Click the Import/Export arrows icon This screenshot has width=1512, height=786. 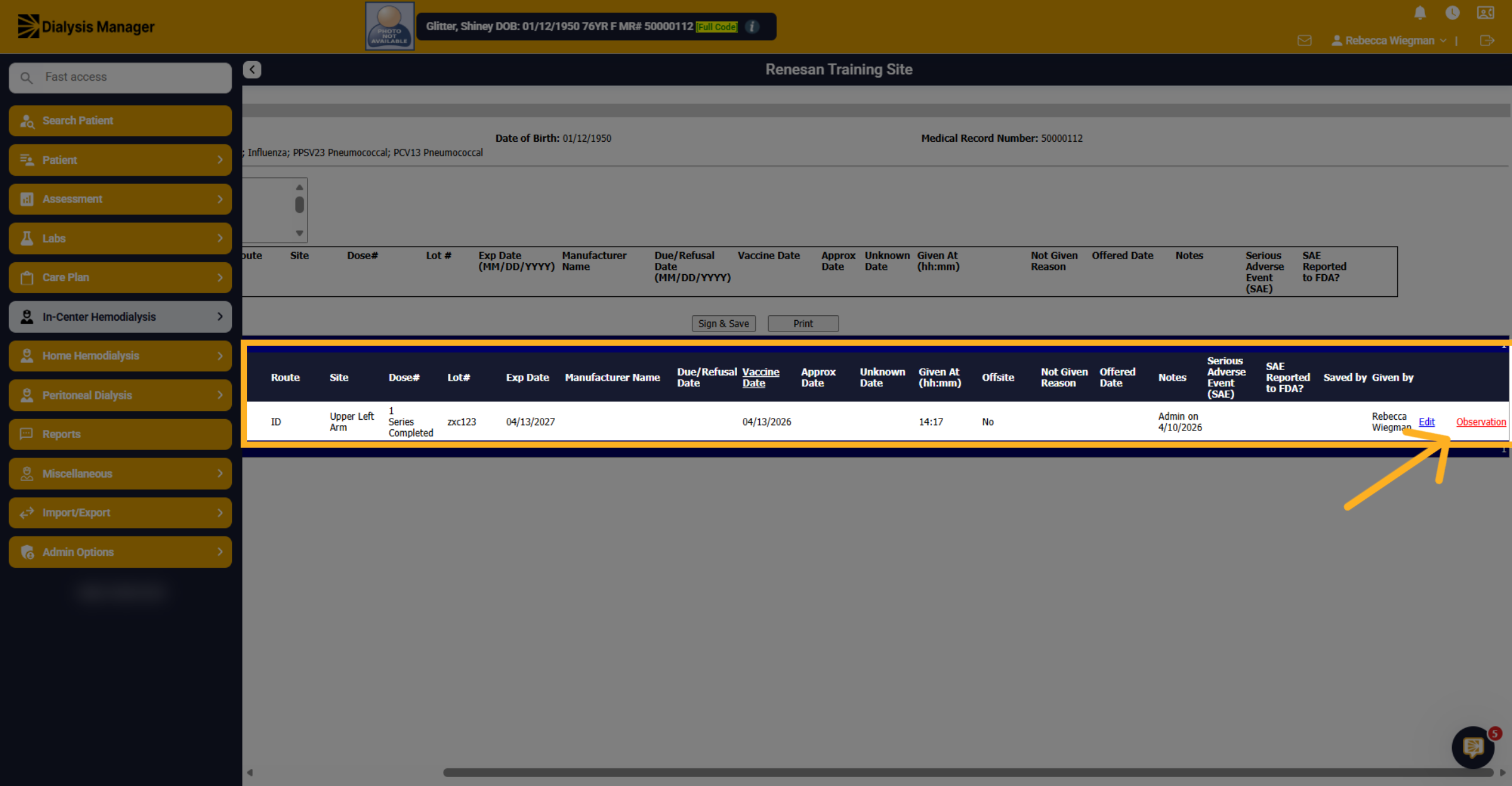(x=27, y=513)
